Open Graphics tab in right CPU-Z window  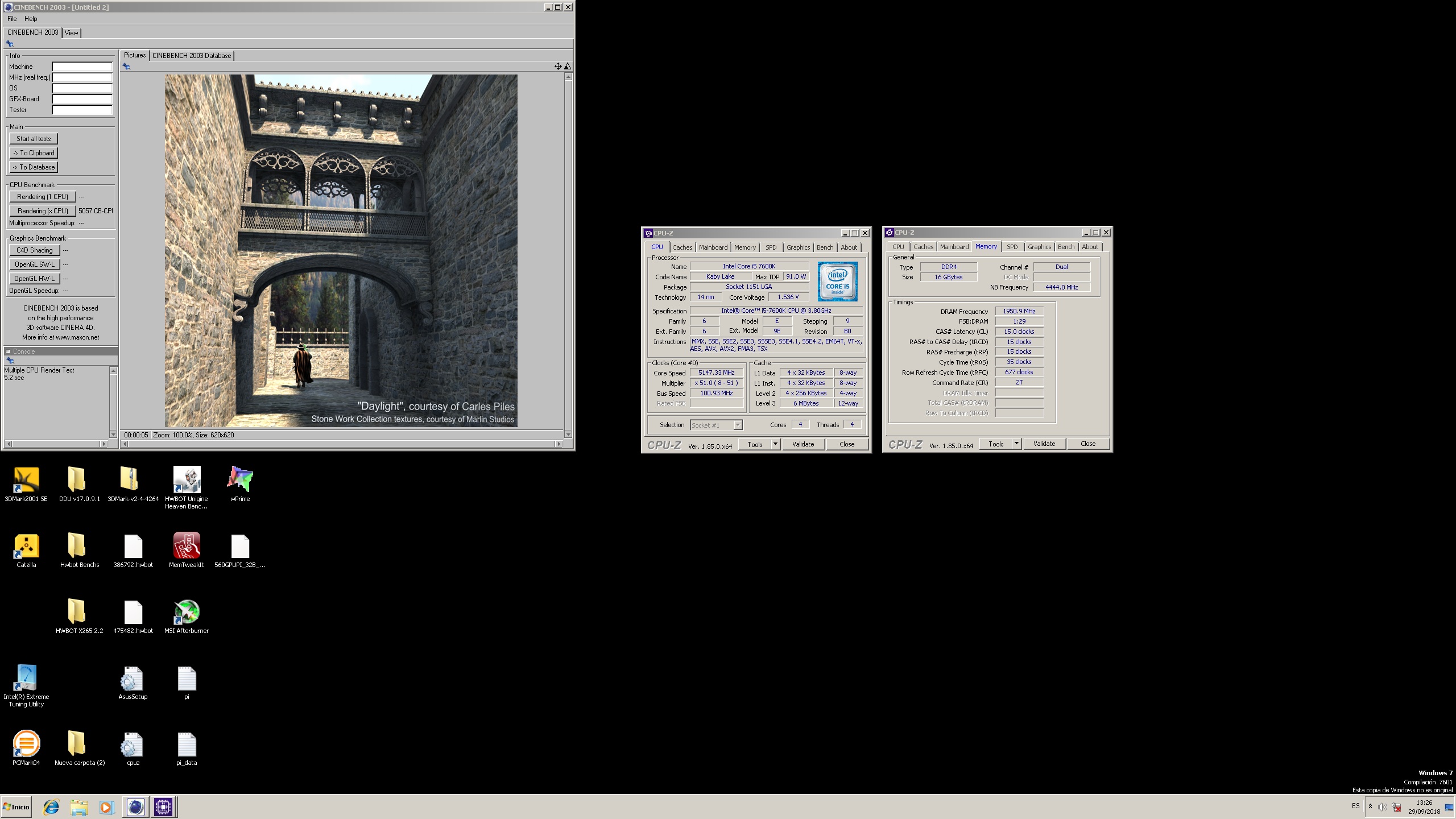point(1039,247)
